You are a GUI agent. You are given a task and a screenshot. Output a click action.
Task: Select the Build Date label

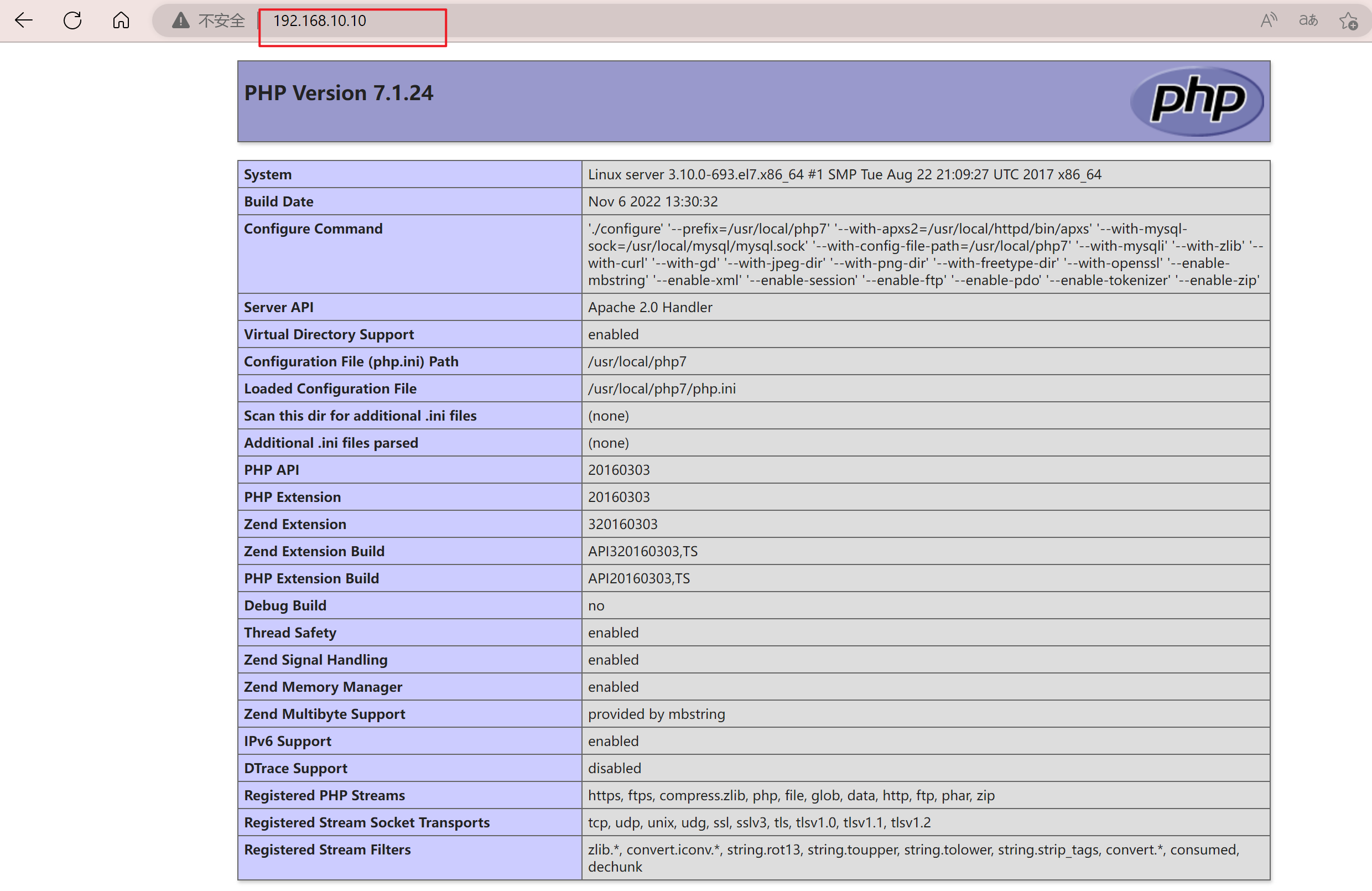[x=278, y=201]
